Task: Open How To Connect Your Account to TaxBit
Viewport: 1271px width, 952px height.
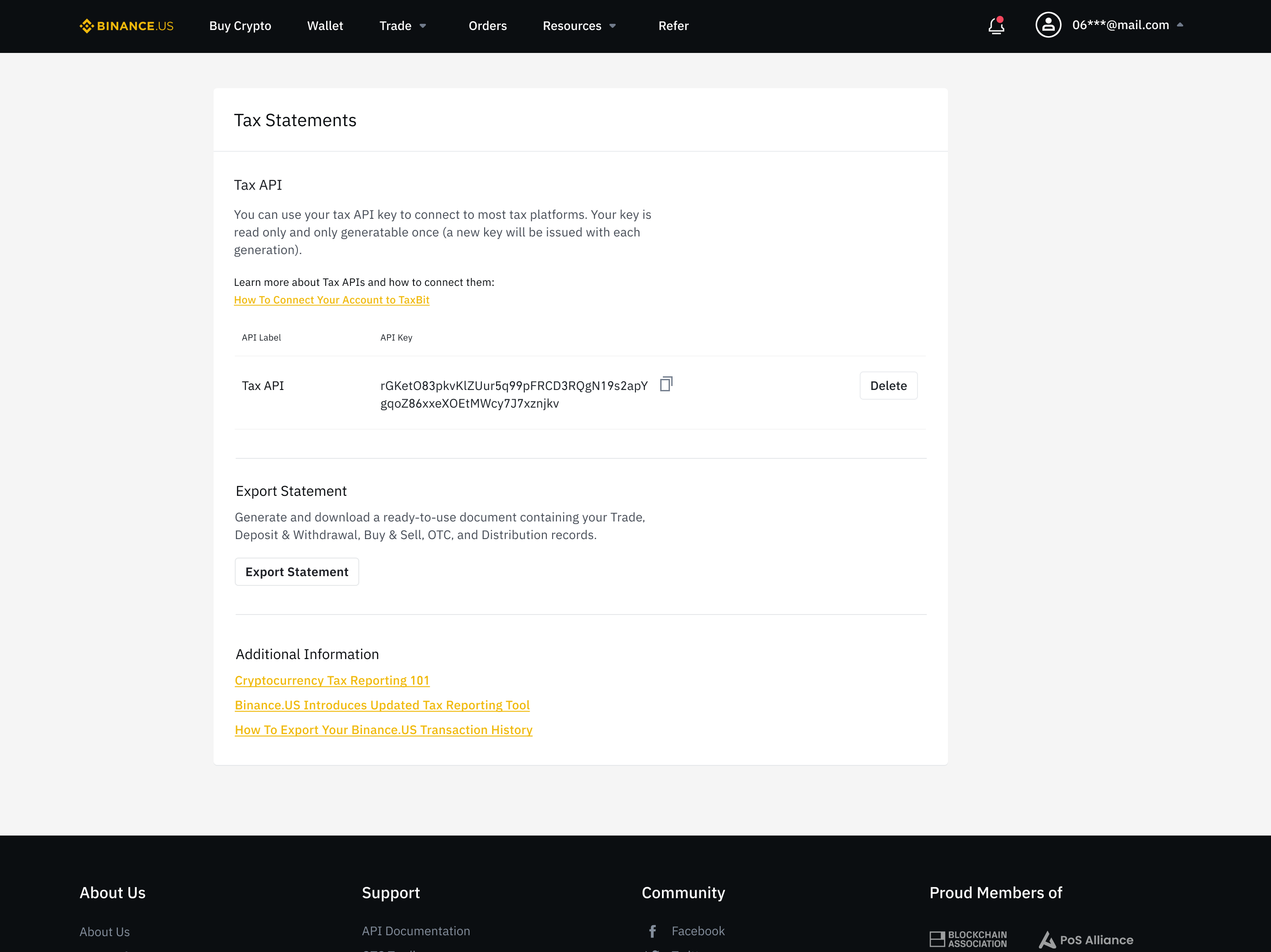Action: [331, 300]
